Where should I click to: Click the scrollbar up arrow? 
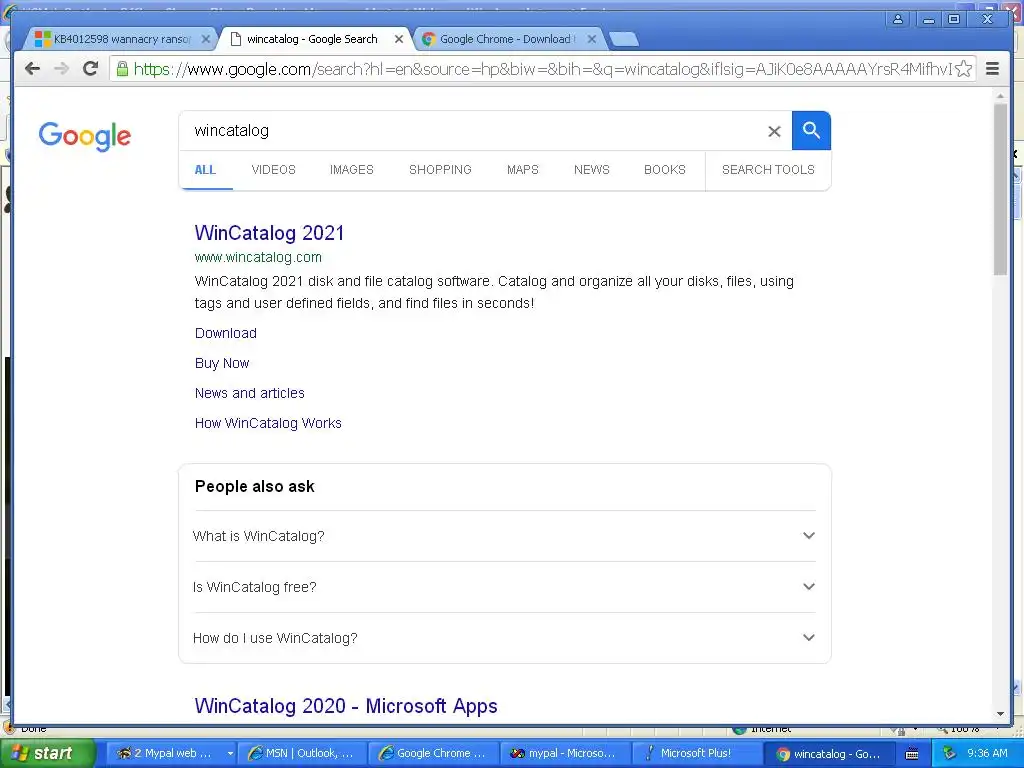(x=1000, y=96)
